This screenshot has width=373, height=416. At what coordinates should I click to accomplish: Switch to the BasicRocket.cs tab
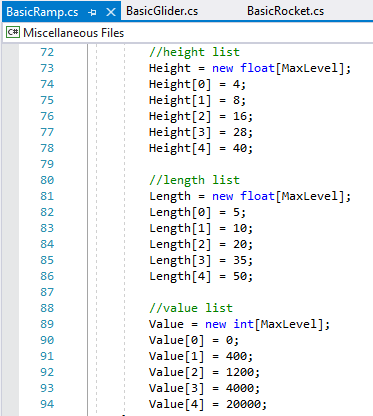pyautogui.click(x=285, y=11)
